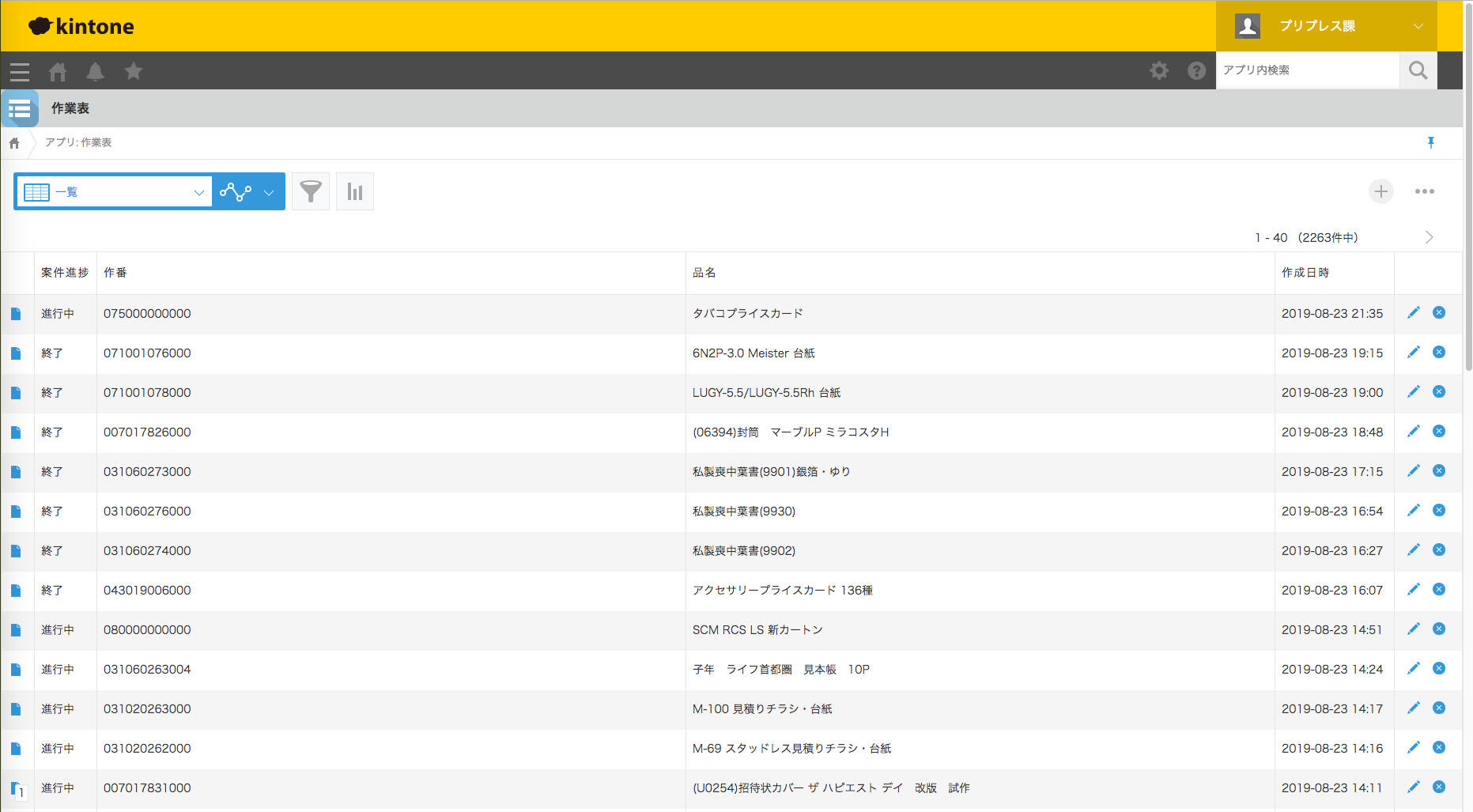The height and width of the screenshot is (812, 1473).
Task: Click the 案件進捗 column header
Action: tap(65, 273)
